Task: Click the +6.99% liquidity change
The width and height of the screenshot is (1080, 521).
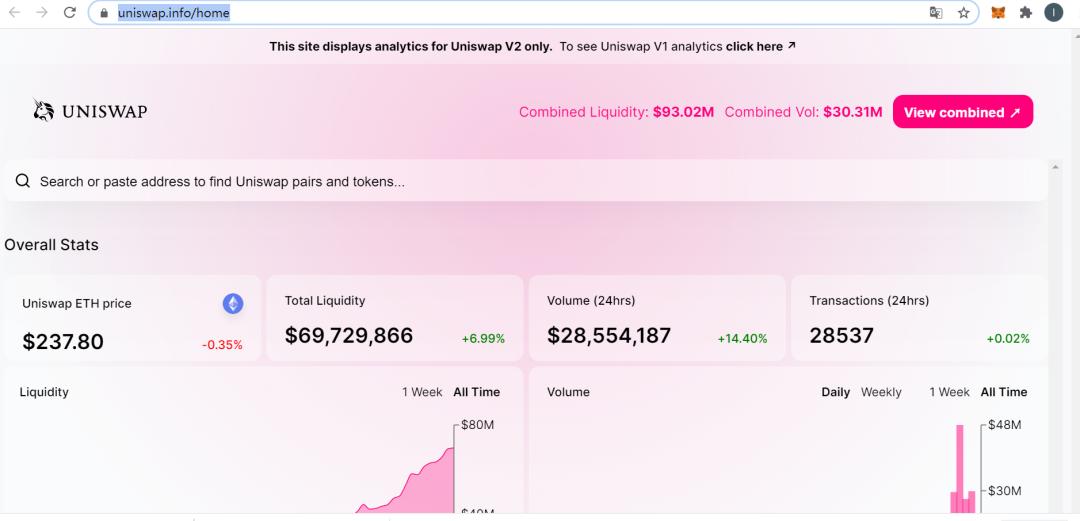Action: click(x=484, y=338)
